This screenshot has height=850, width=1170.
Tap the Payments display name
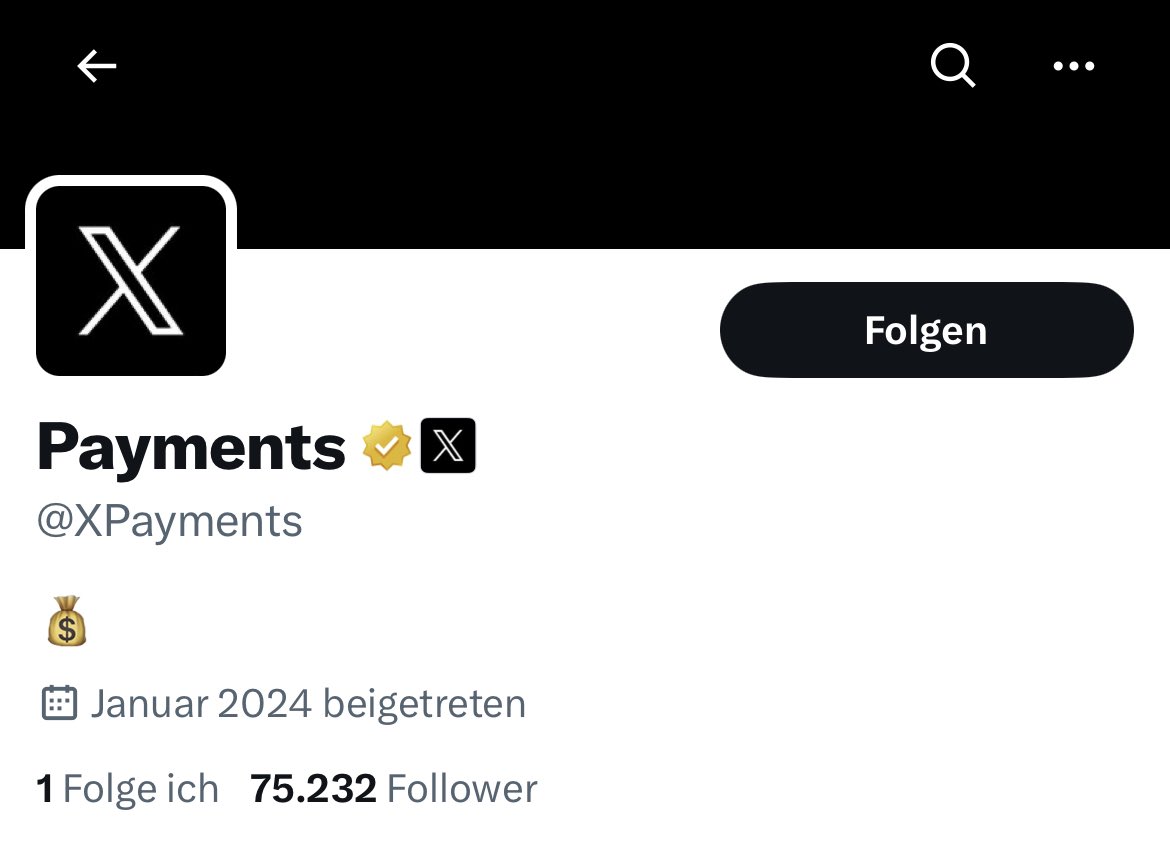click(192, 448)
